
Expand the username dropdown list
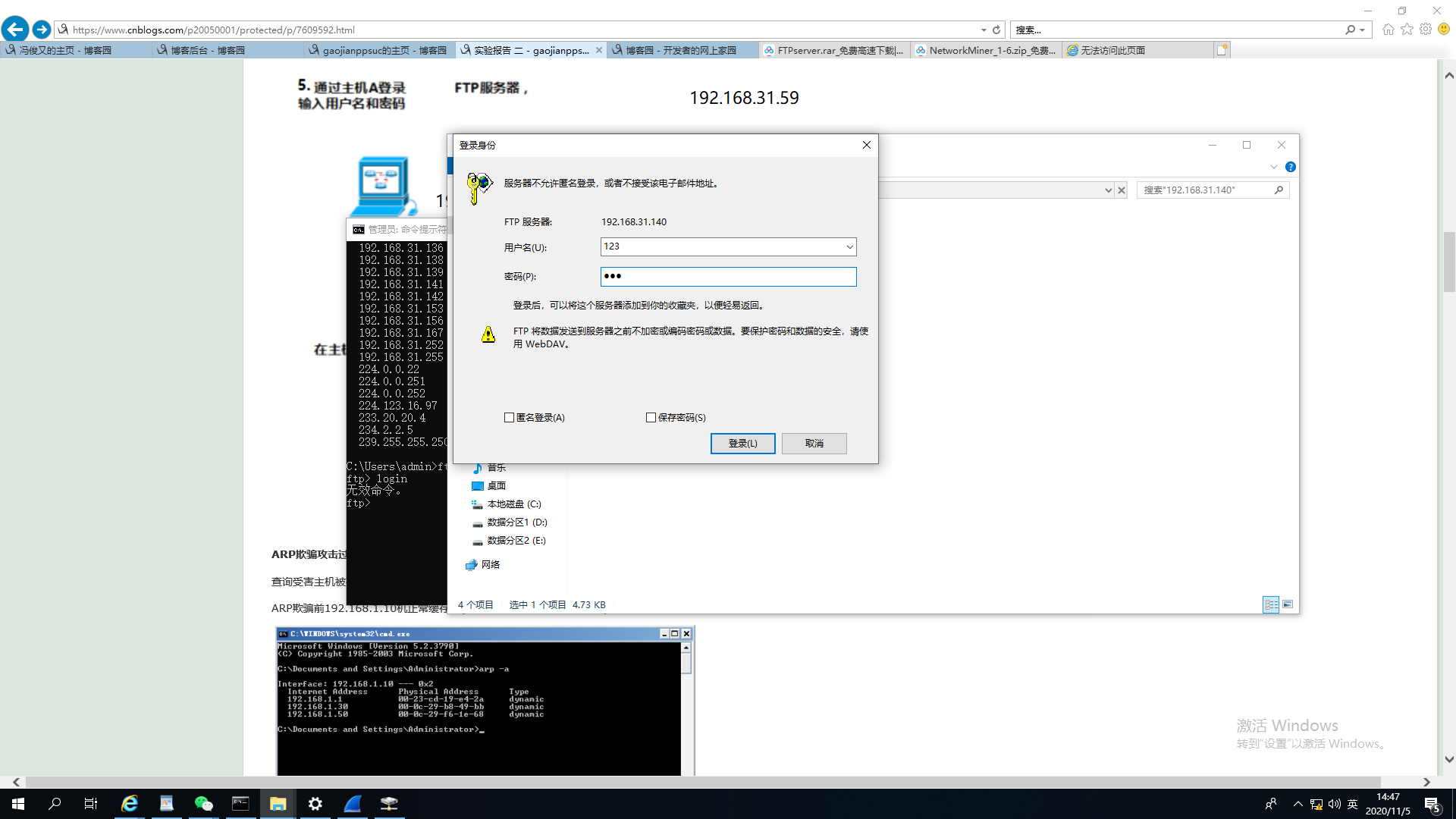pyautogui.click(x=849, y=247)
